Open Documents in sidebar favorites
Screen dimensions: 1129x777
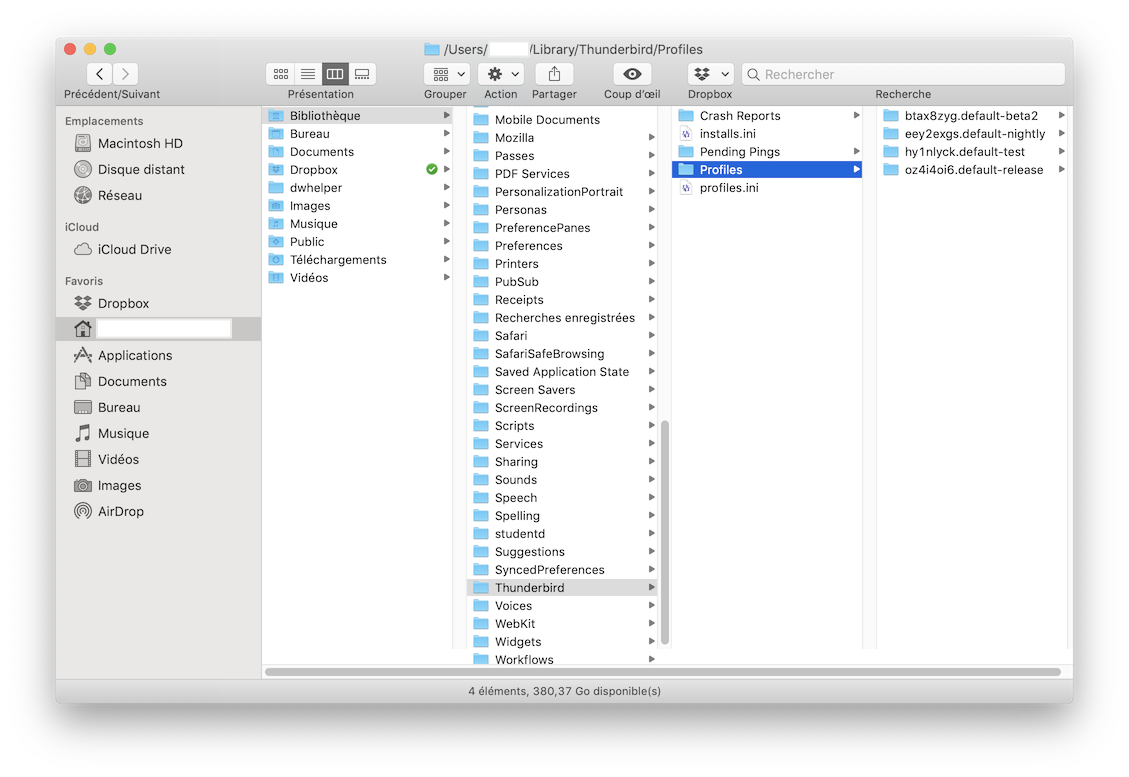tap(158, 381)
